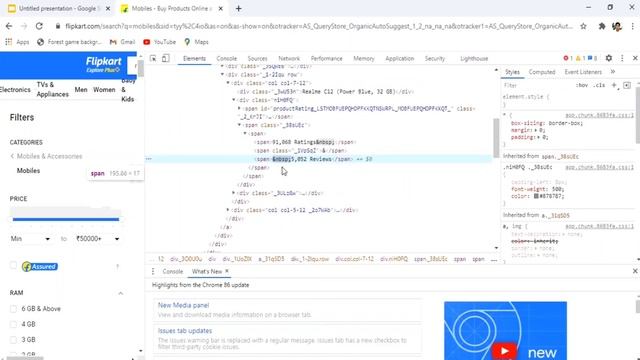Switch to the Network tab
The image size is (640, 360).
[289, 59]
